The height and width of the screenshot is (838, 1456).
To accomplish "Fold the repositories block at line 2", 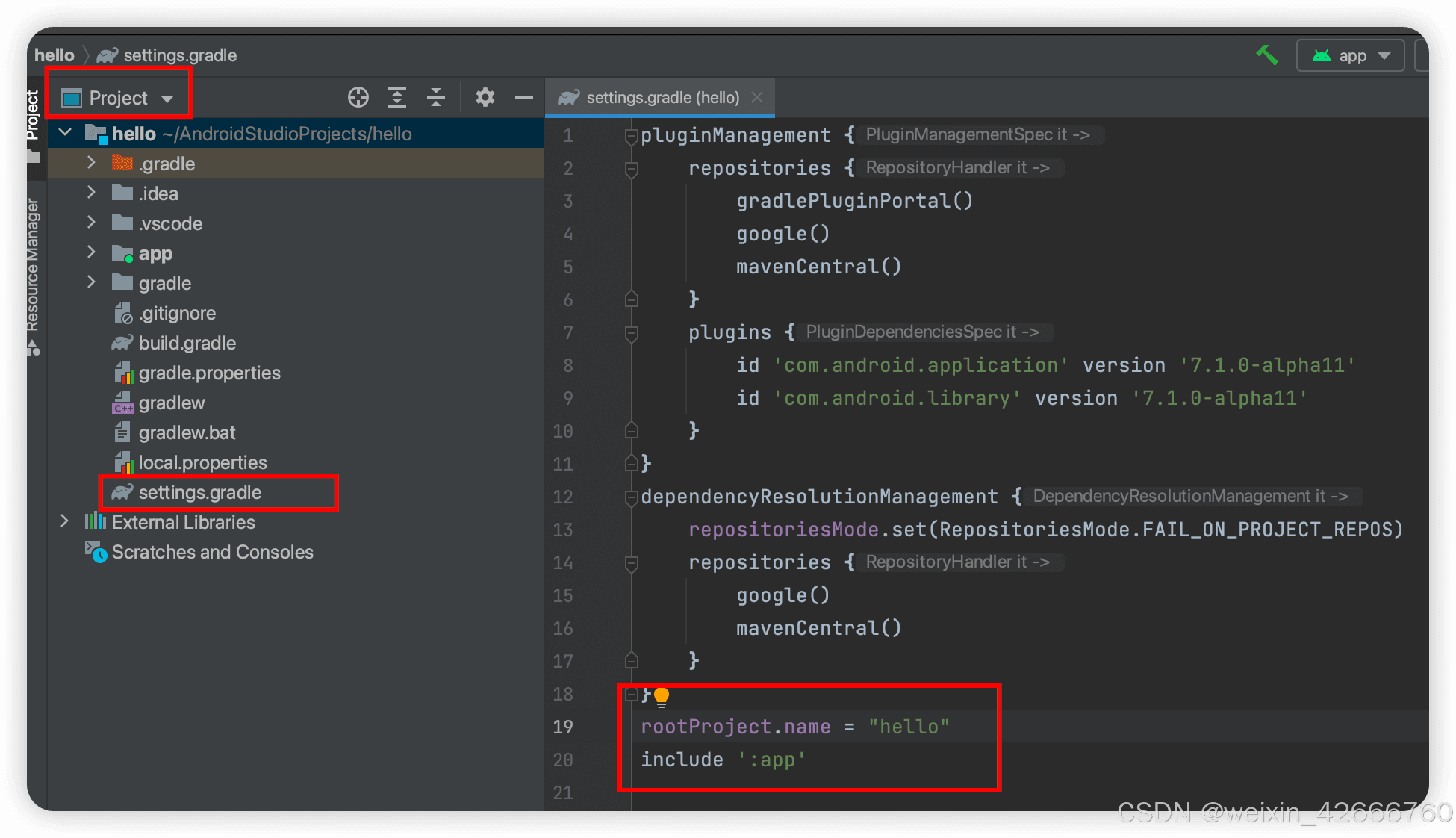I will (631, 168).
